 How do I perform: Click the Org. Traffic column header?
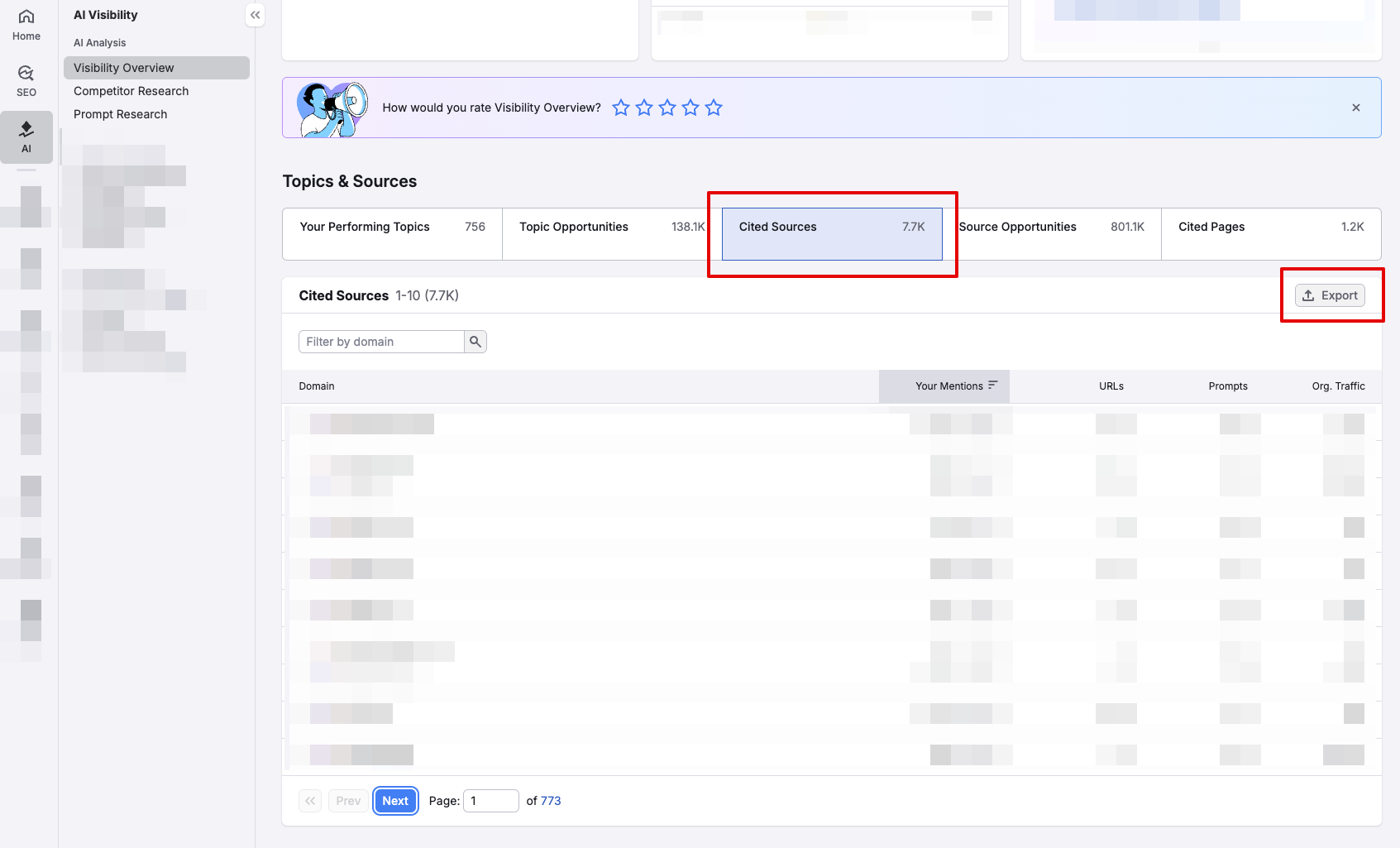pyautogui.click(x=1338, y=386)
